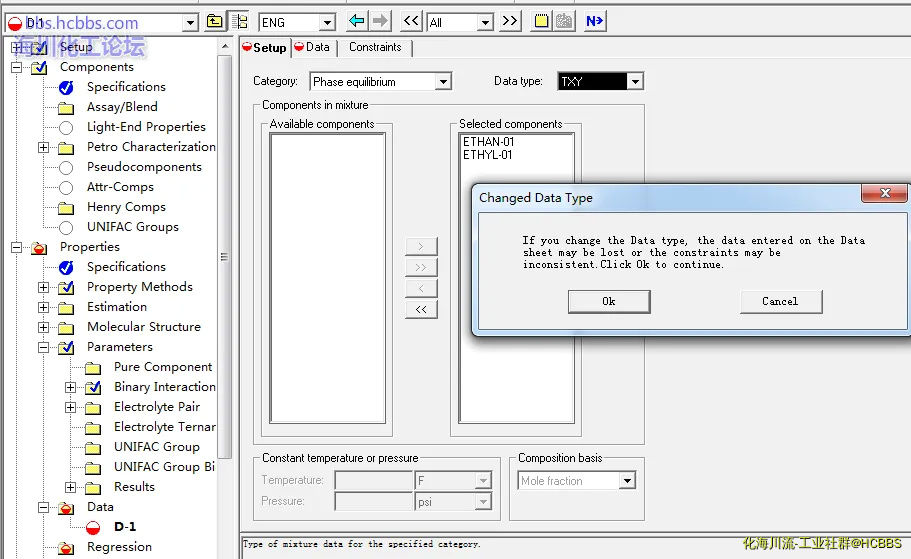Select ETHYL-01 in Selected components
This screenshot has width=911, height=559.
(487, 155)
